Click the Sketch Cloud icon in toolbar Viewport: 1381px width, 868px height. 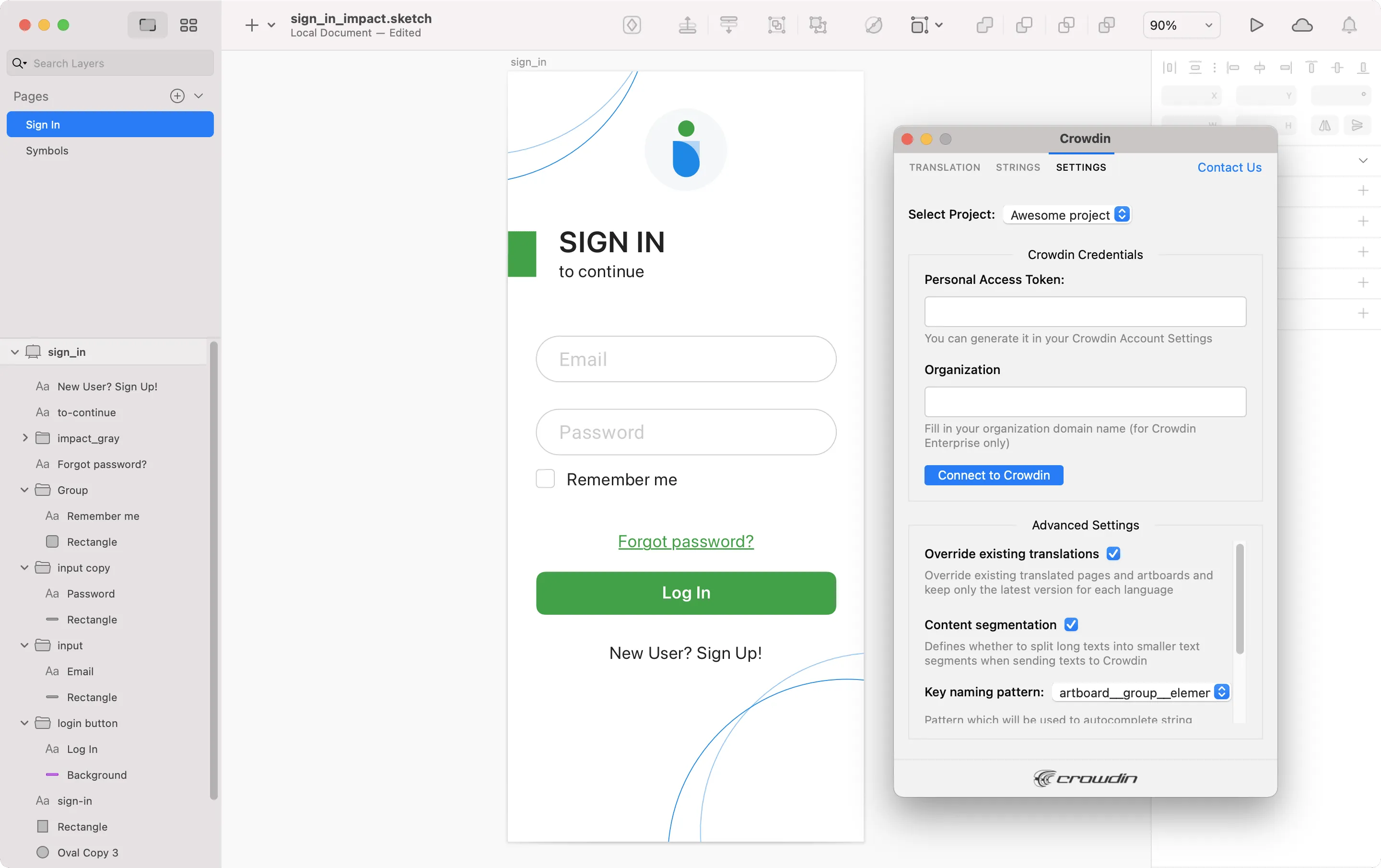(x=1302, y=25)
